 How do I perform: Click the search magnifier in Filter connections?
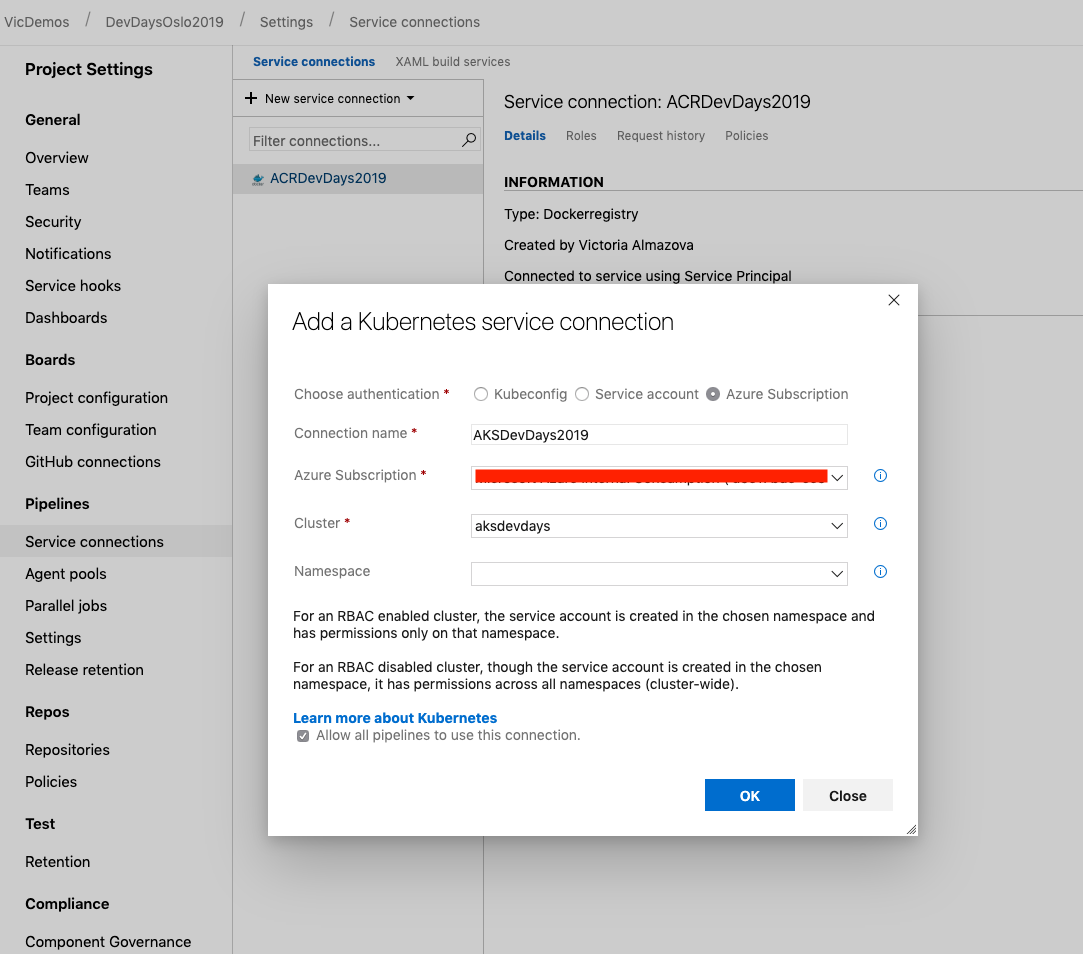point(468,141)
